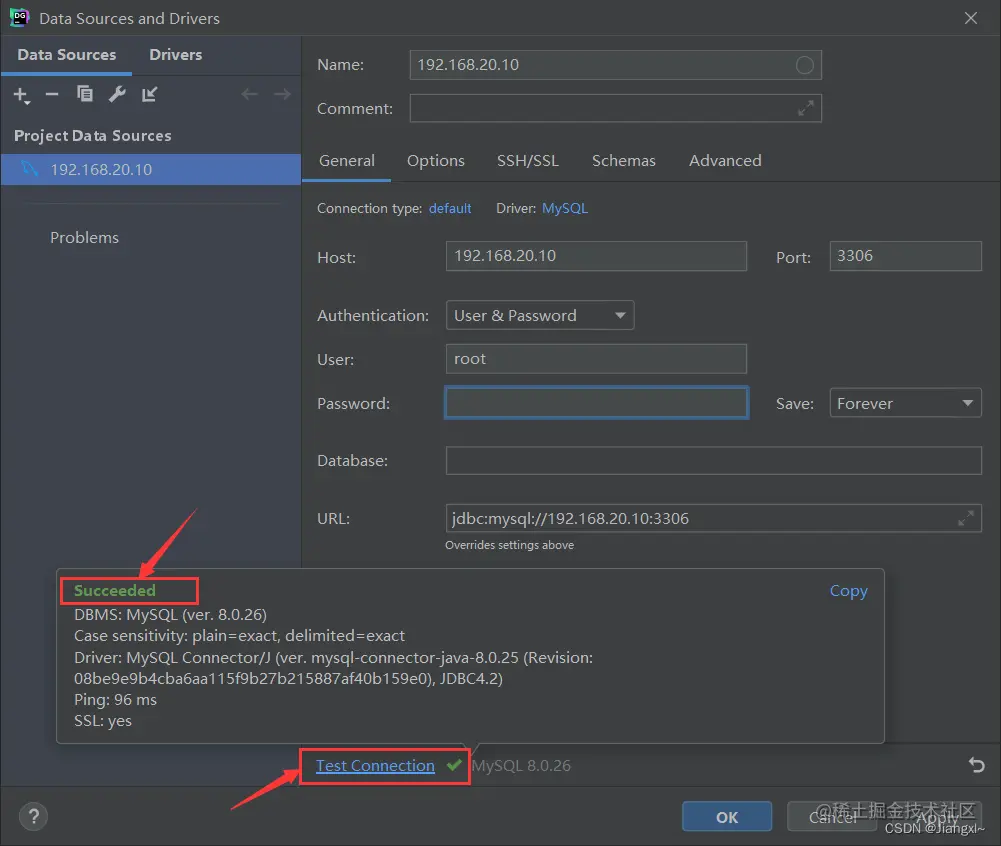1001x846 pixels.
Task: Open driver settings via wrench icon
Action: coord(117,94)
